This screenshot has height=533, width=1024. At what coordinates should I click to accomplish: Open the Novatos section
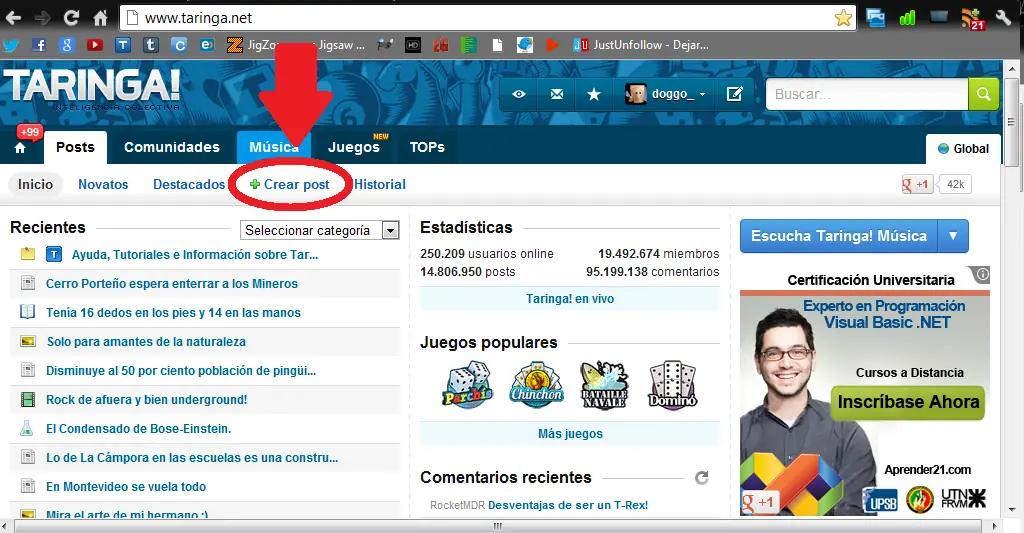pyautogui.click(x=103, y=184)
